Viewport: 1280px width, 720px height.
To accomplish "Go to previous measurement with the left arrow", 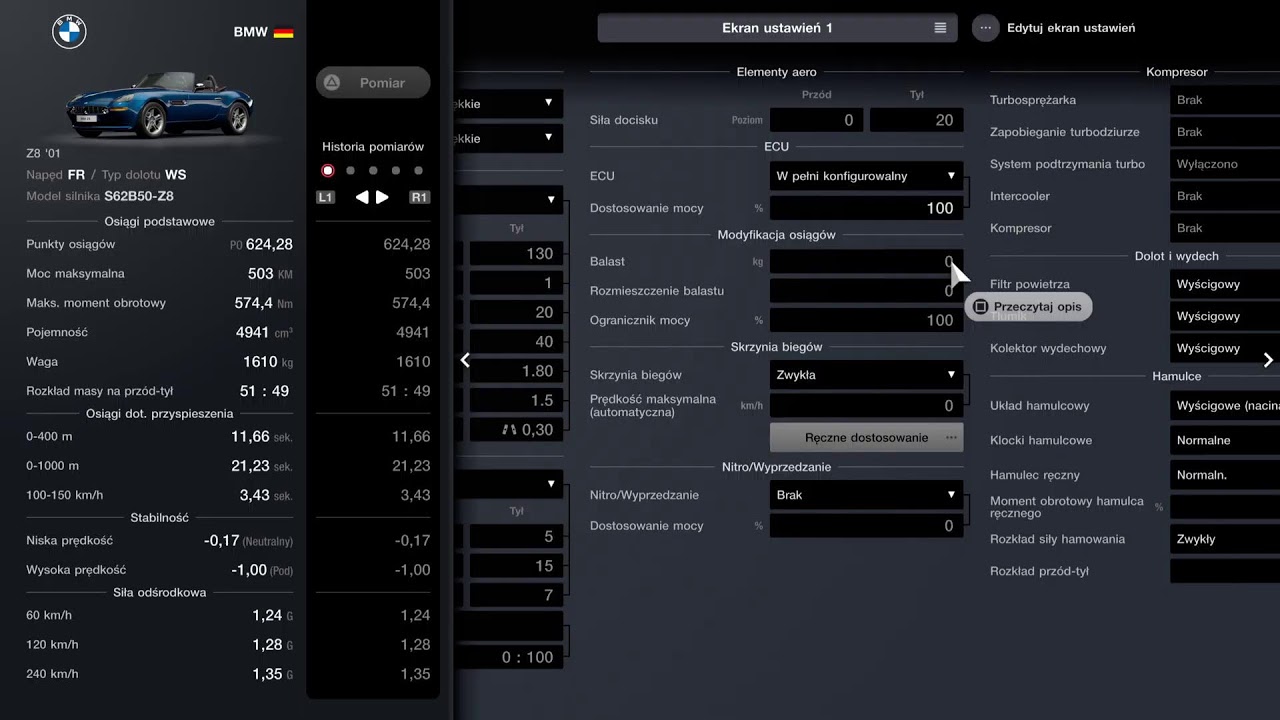I will pyautogui.click(x=362, y=197).
